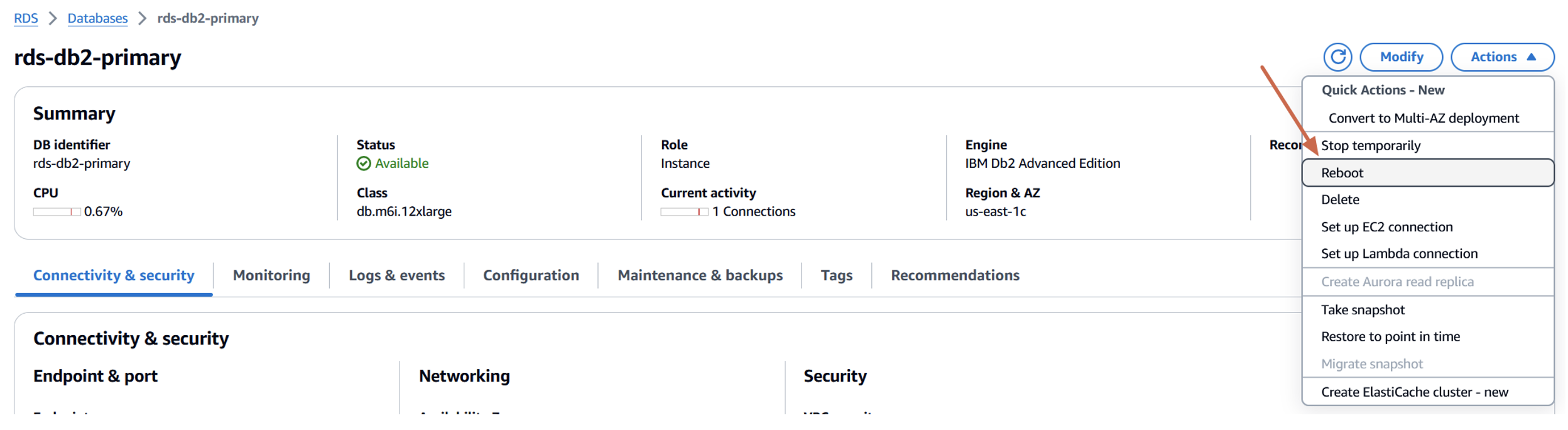
Task: Choose Take snapshot option
Action: [1362, 310]
